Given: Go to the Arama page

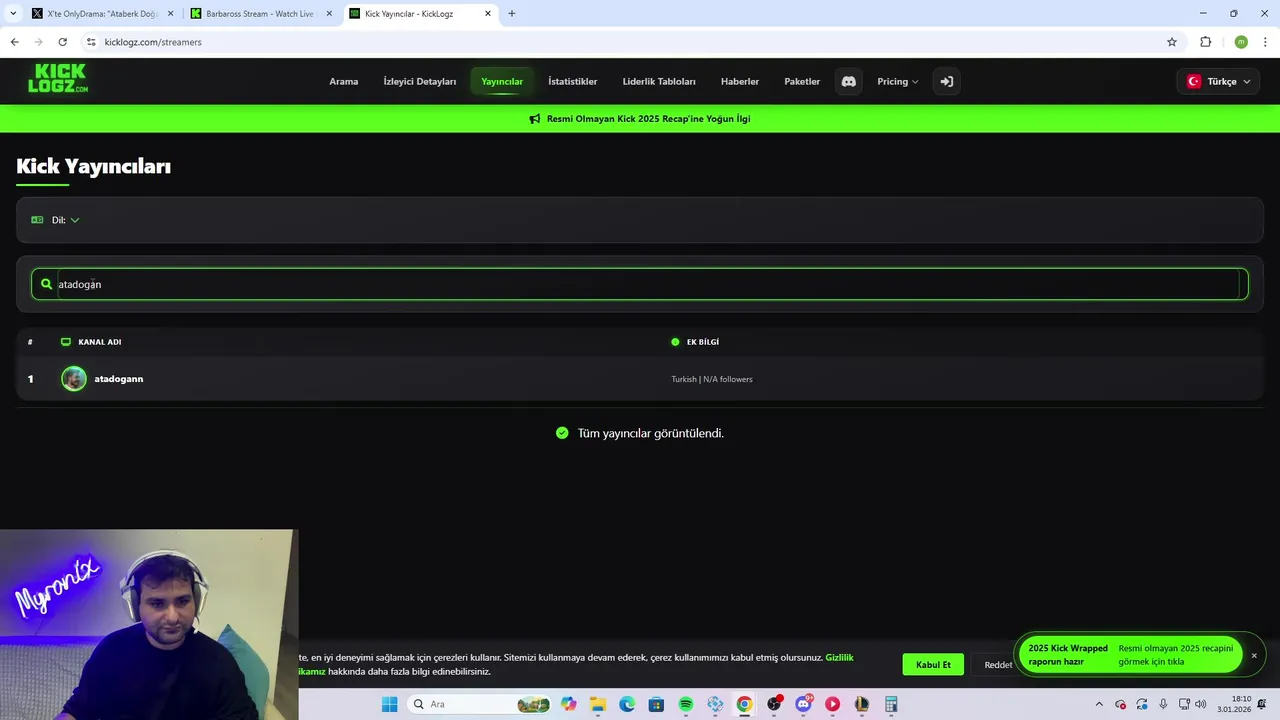Looking at the screenshot, I should [x=343, y=82].
